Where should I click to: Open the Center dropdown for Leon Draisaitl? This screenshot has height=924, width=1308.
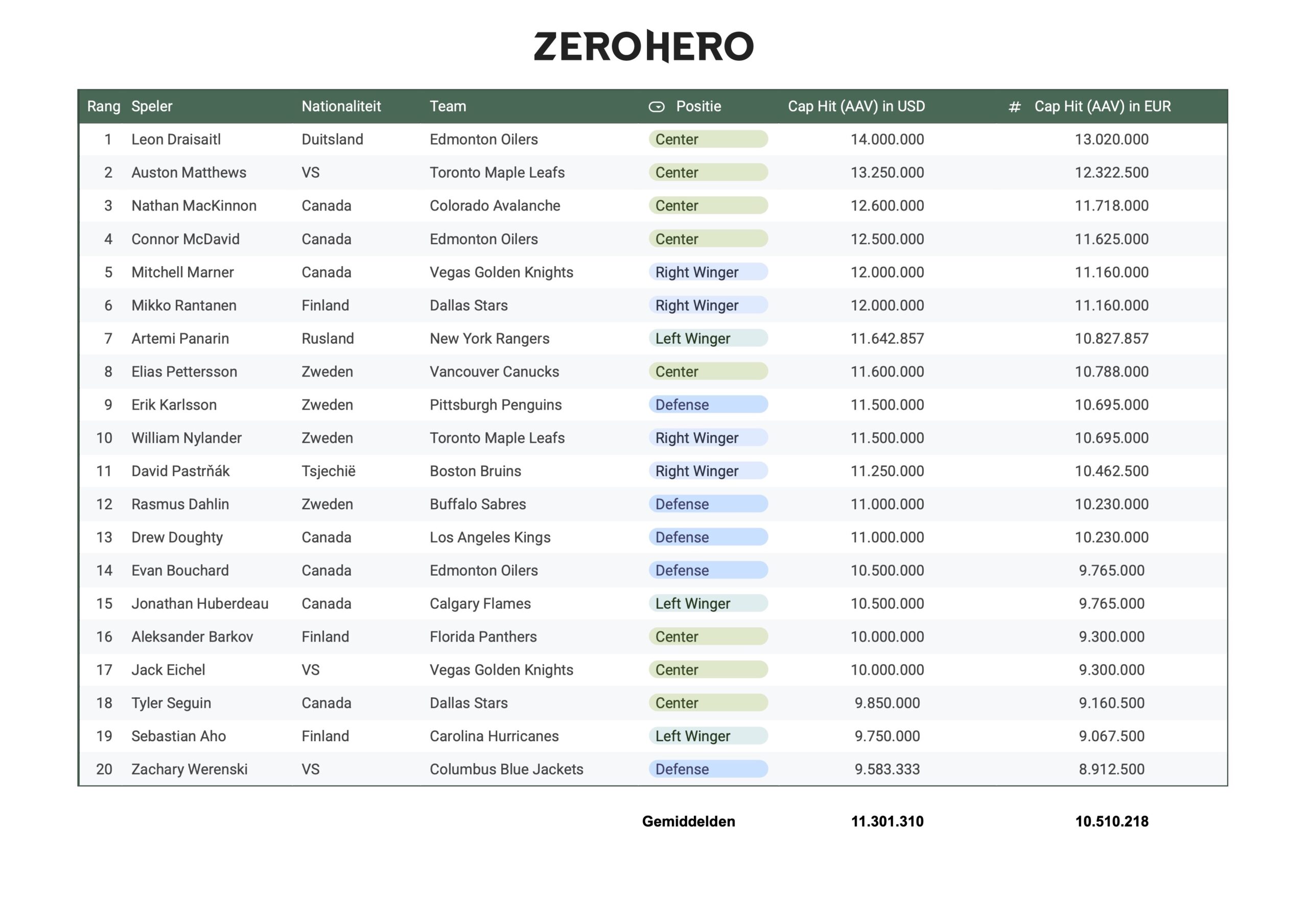[x=708, y=139]
